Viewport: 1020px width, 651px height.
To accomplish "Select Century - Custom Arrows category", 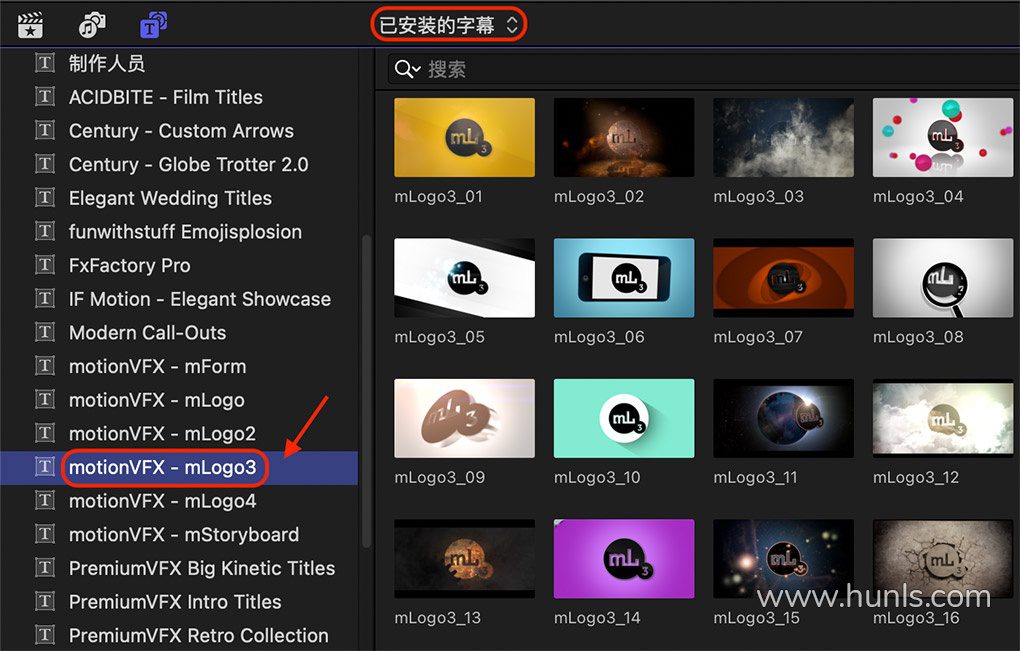I will [179, 131].
